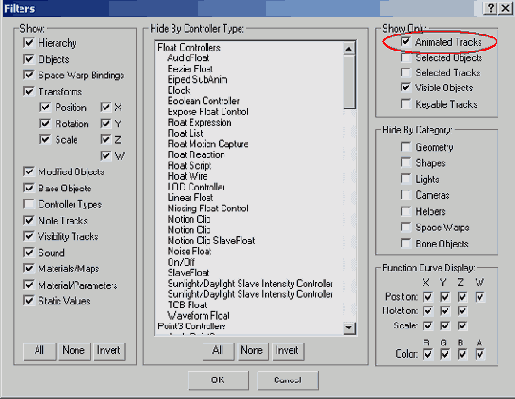Screen dimensions: 515x399
Task: Click the Cancel button
Action: [x=288, y=380]
